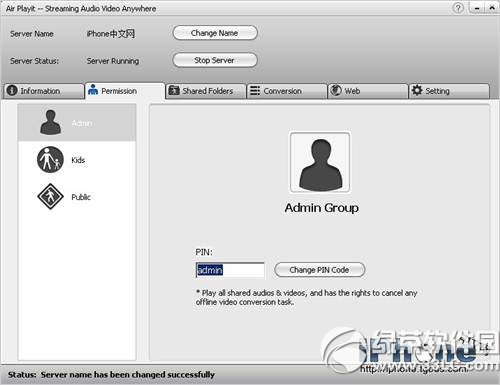This screenshot has width=500, height=385.
Task: Go to the Web tab
Action: pyautogui.click(x=368, y=91)
